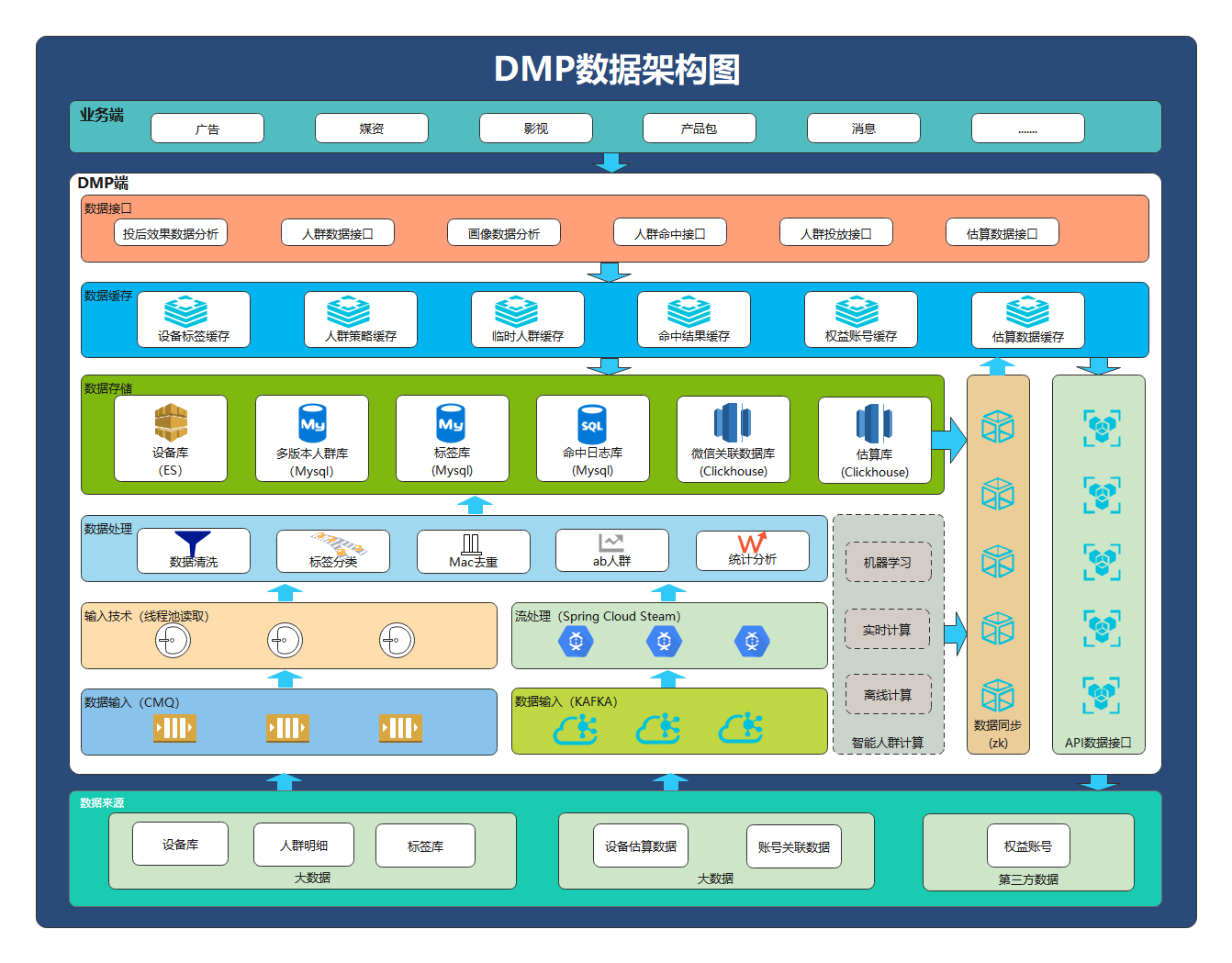
Task: Click the 数据清洗 funnel icon
Action: (x=193, y=543)
